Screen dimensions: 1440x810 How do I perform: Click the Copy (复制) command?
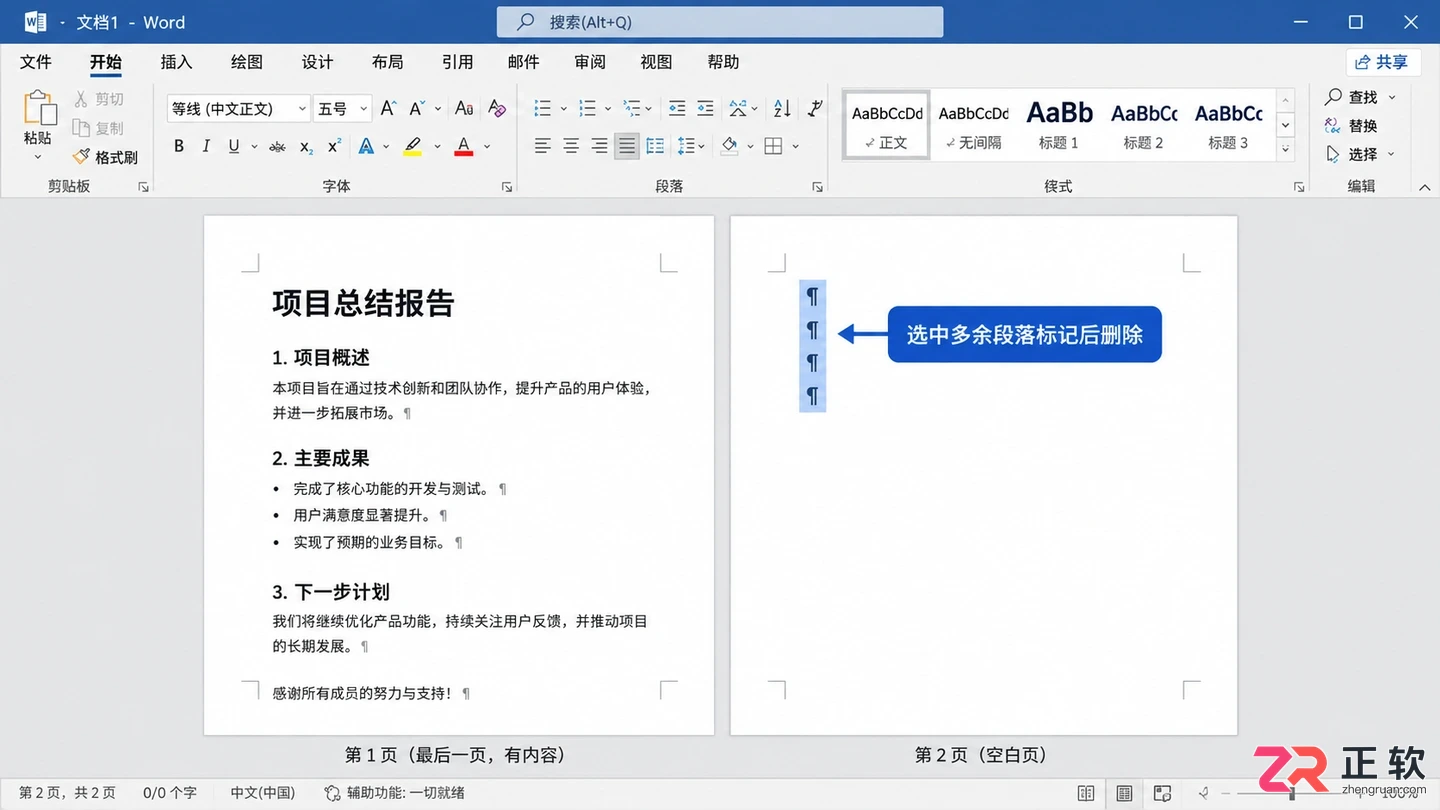click(98, 128)
